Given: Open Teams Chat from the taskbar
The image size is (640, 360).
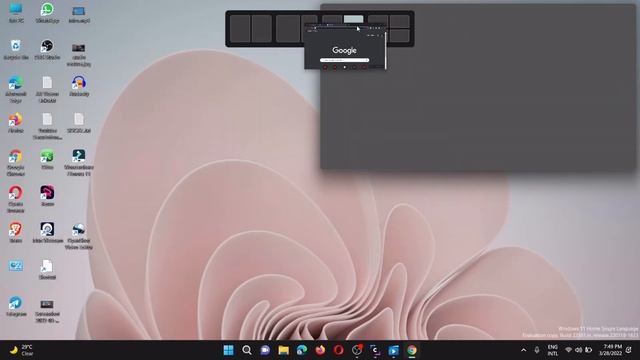Looking at the screenshot, I should [x=265, y=350].
